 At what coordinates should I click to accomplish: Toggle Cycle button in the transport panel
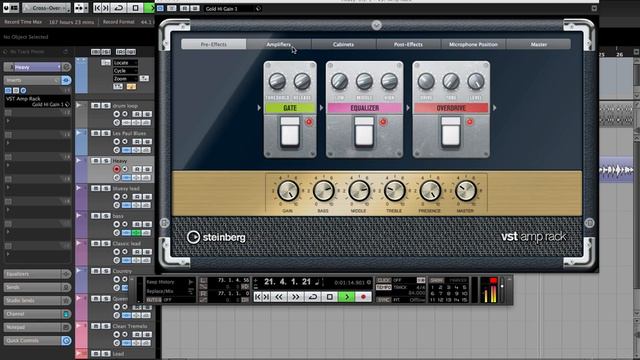313,297
